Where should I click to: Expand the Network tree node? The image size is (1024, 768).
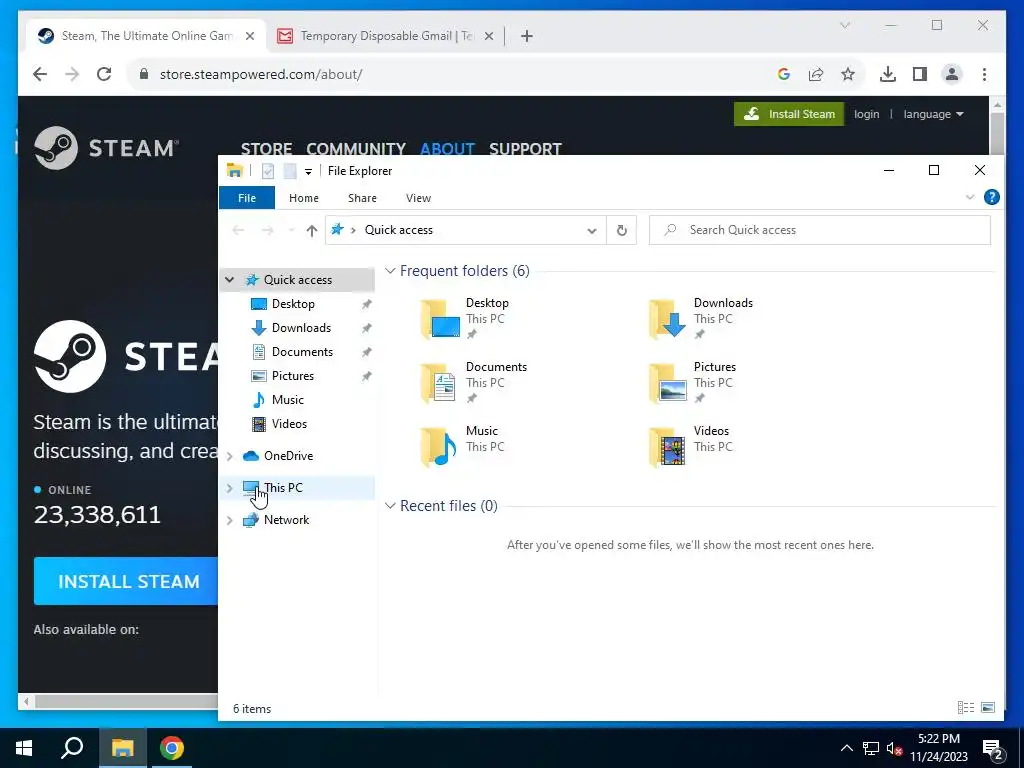tap(230, 520)
